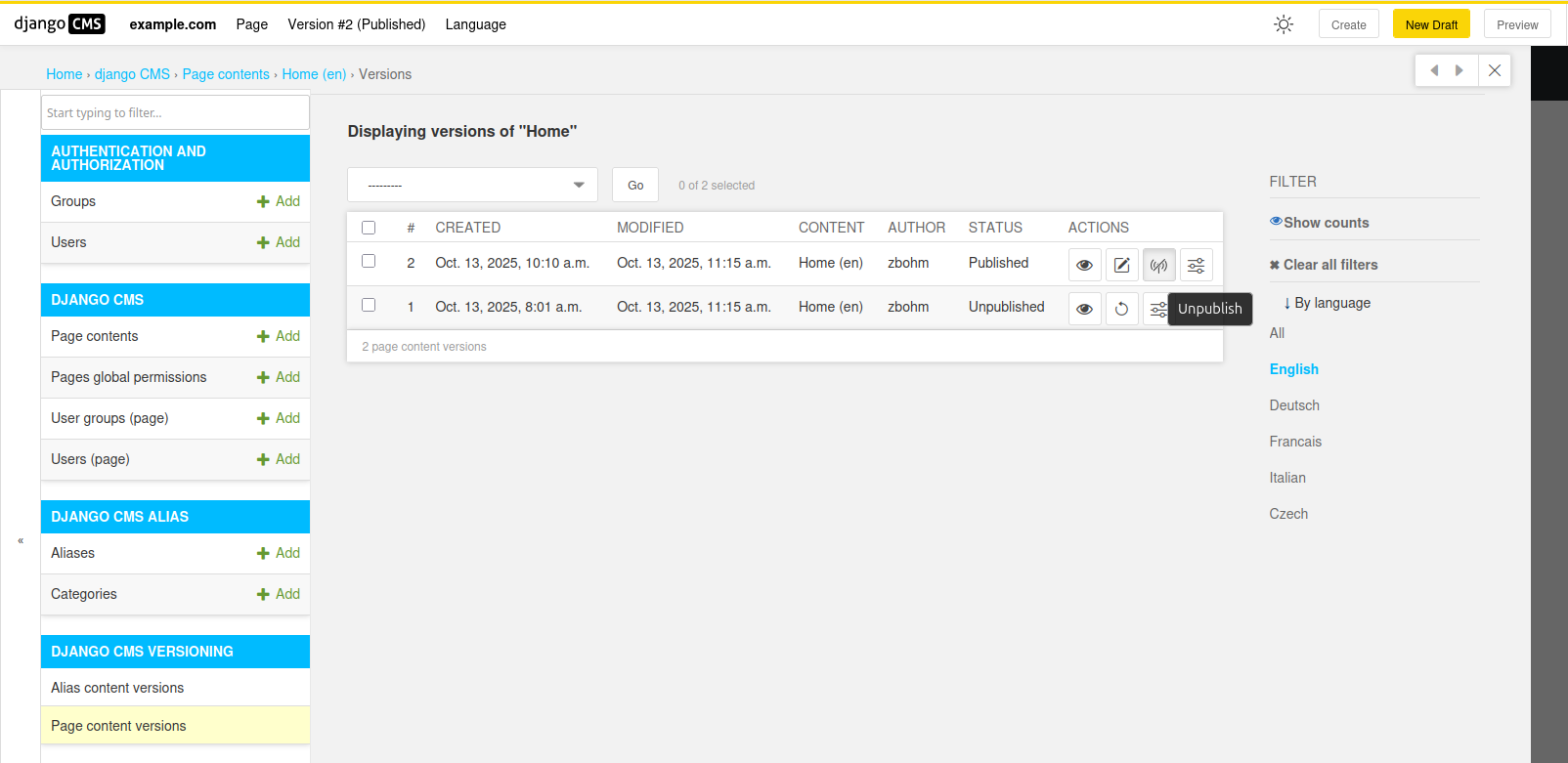1568x763 pixels.
Task: Revert version 1 with the circular arrow icon
Action: 1121,309
